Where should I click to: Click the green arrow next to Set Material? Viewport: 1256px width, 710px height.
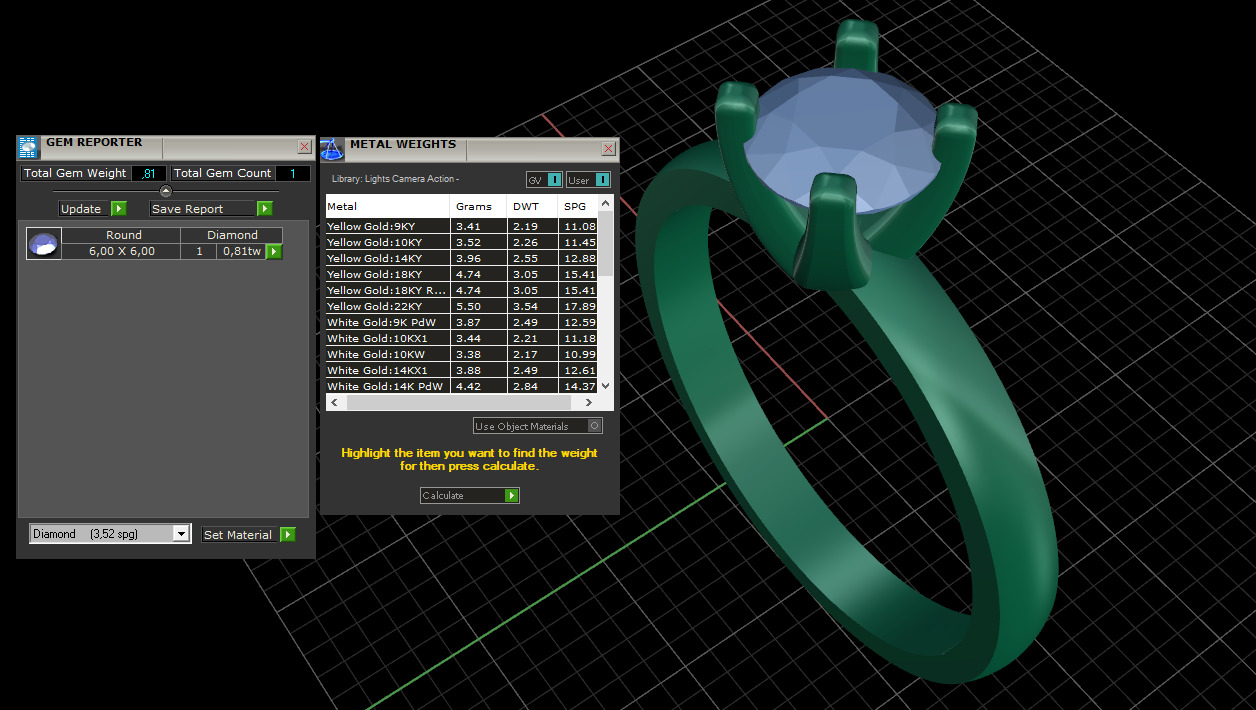[x=288, y=535]
